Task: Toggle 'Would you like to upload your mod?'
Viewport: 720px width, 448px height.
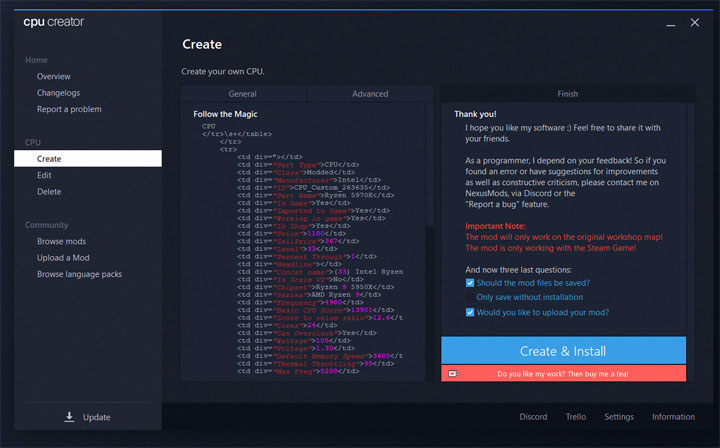Action: point(471,312)
